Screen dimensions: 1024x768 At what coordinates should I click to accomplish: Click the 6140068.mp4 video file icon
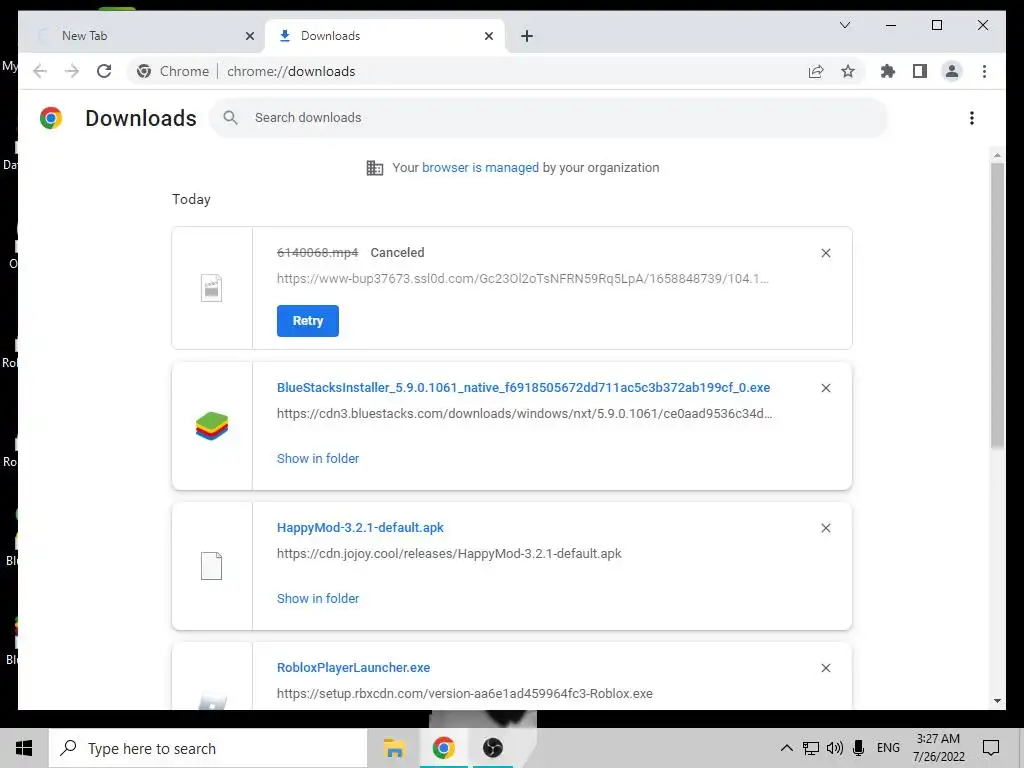point(212,288)
